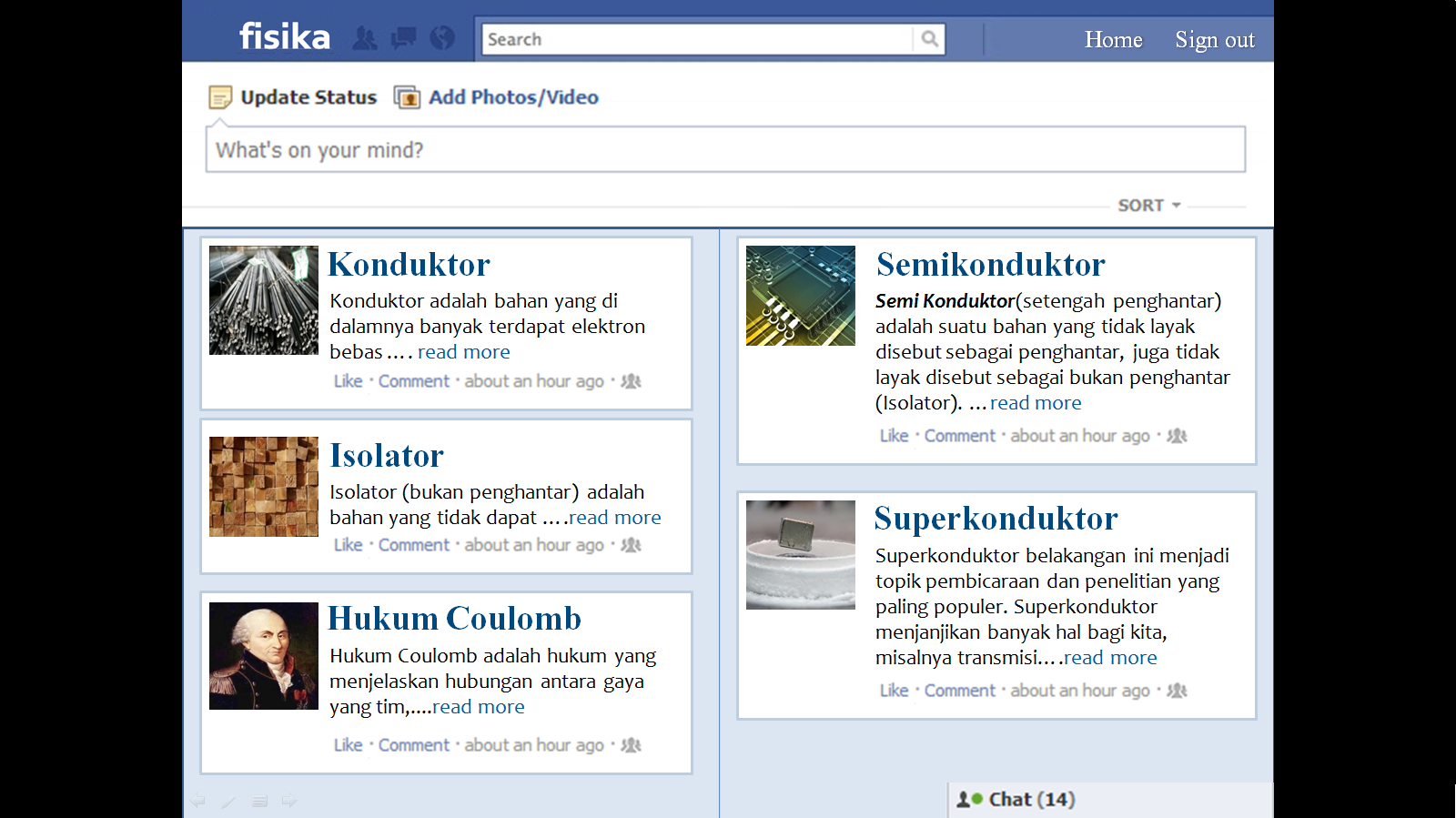1456x818 pixels.
Task: Open the messages icon in header
Action: (403, 38)
